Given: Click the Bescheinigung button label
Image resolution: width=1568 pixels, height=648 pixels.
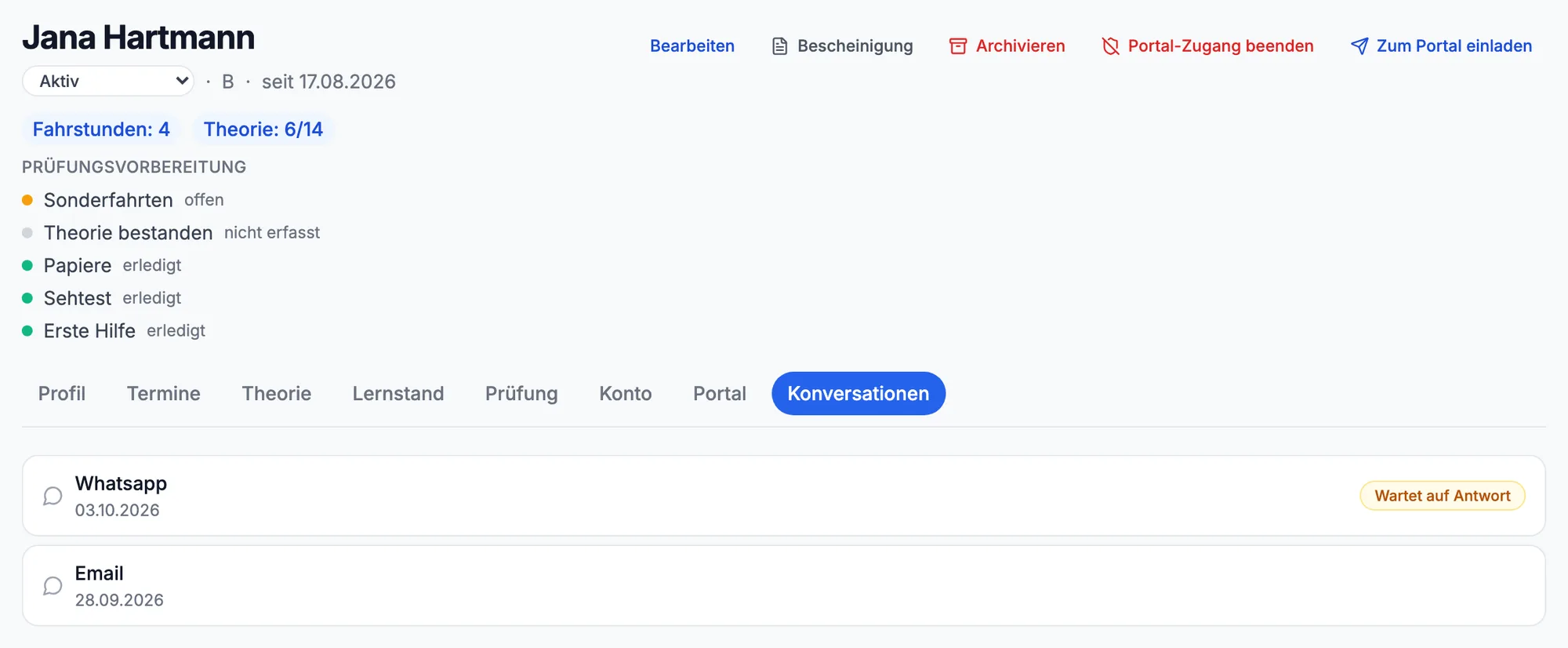Looking at the screenshot, I should pyautogui.click(x=855, y=46).
